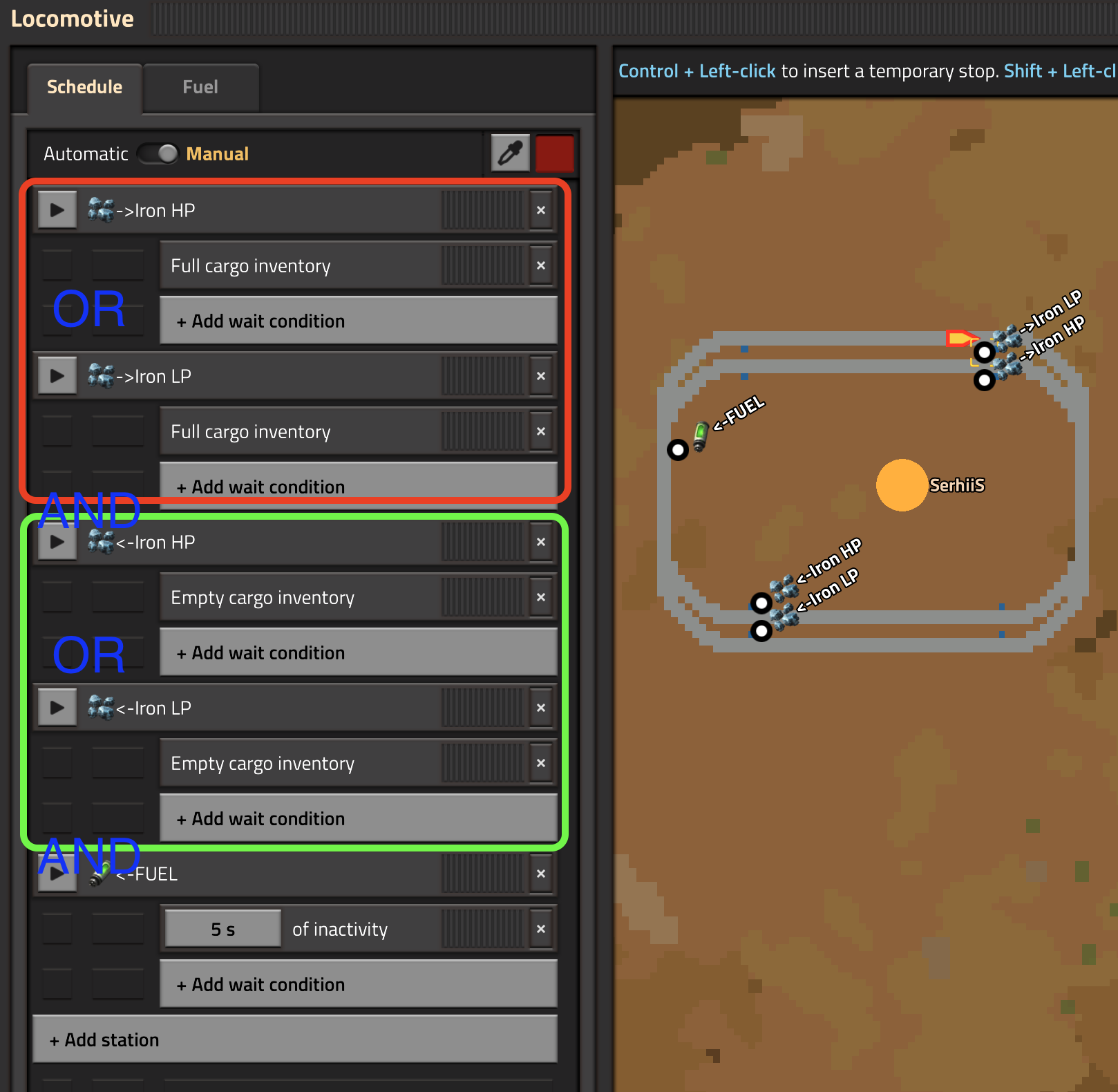
Task: Click the ->Iron LP stop marker on map
Action: [984, 352]
